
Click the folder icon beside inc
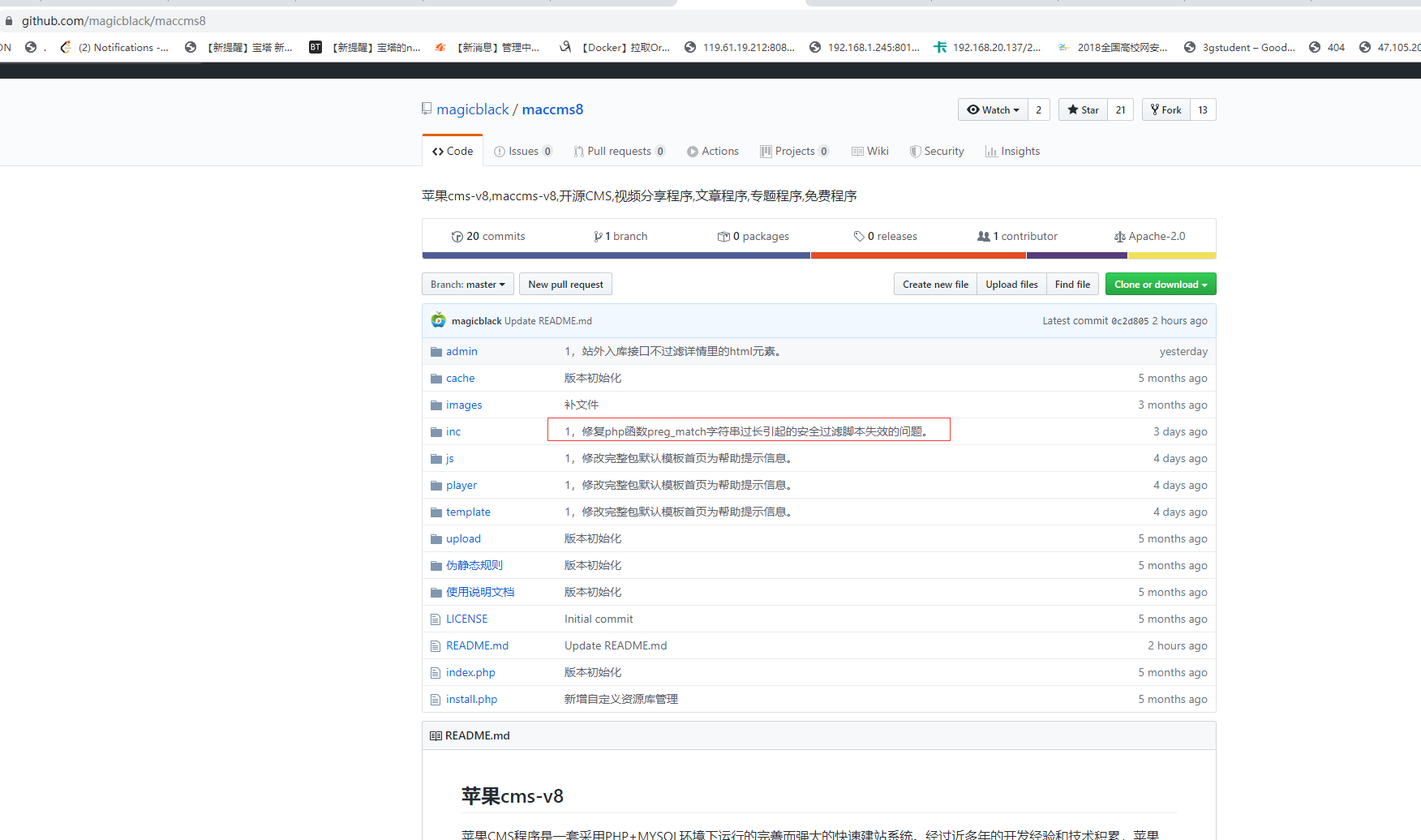click(x=436, y=432)
